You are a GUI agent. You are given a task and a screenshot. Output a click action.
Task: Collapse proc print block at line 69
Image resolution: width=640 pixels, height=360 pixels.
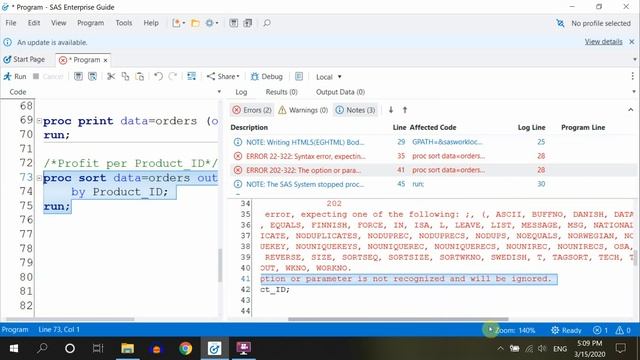pos(39,121)
